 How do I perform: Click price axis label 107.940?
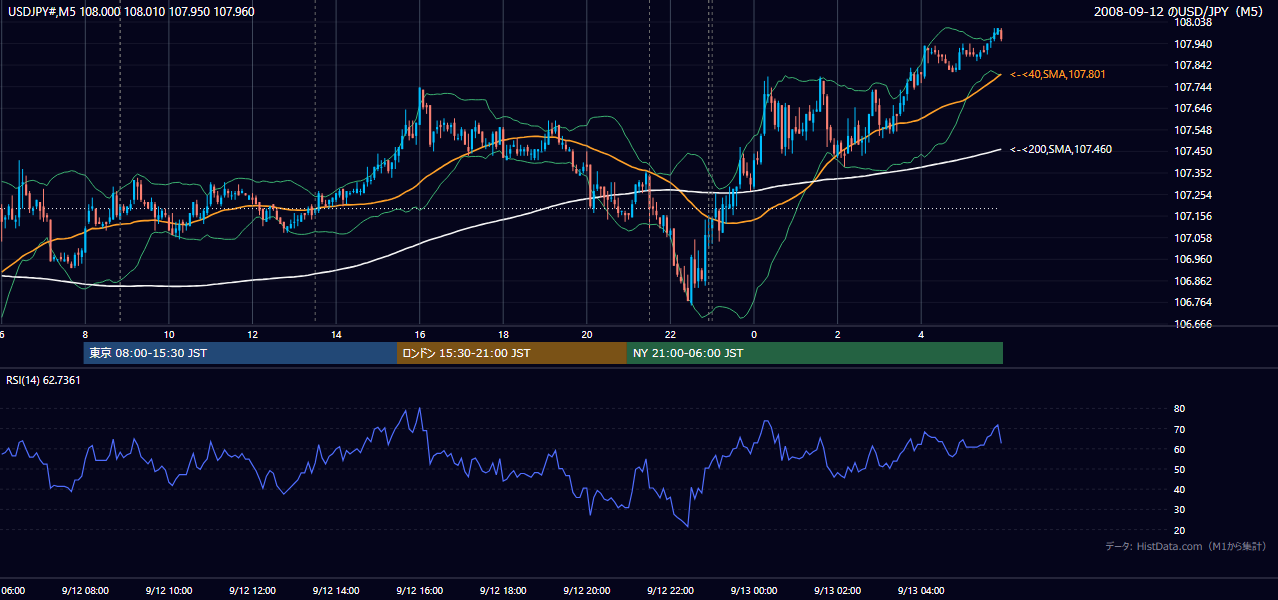[x=1194, y=44]
